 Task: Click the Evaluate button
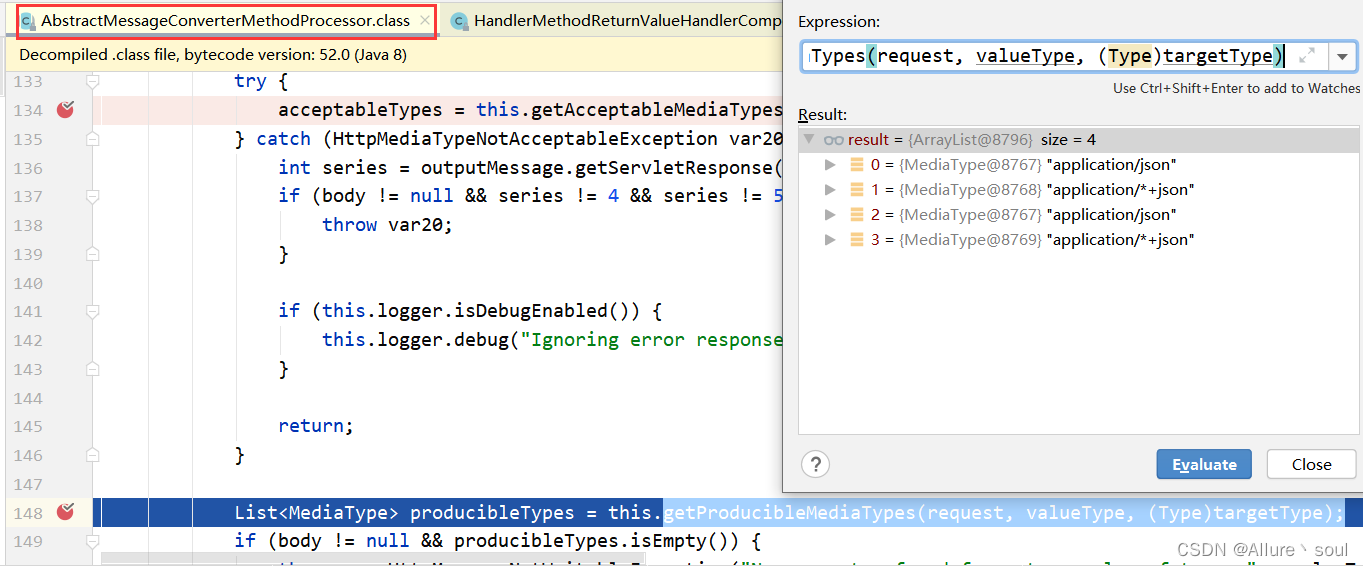coord(1205,464)
